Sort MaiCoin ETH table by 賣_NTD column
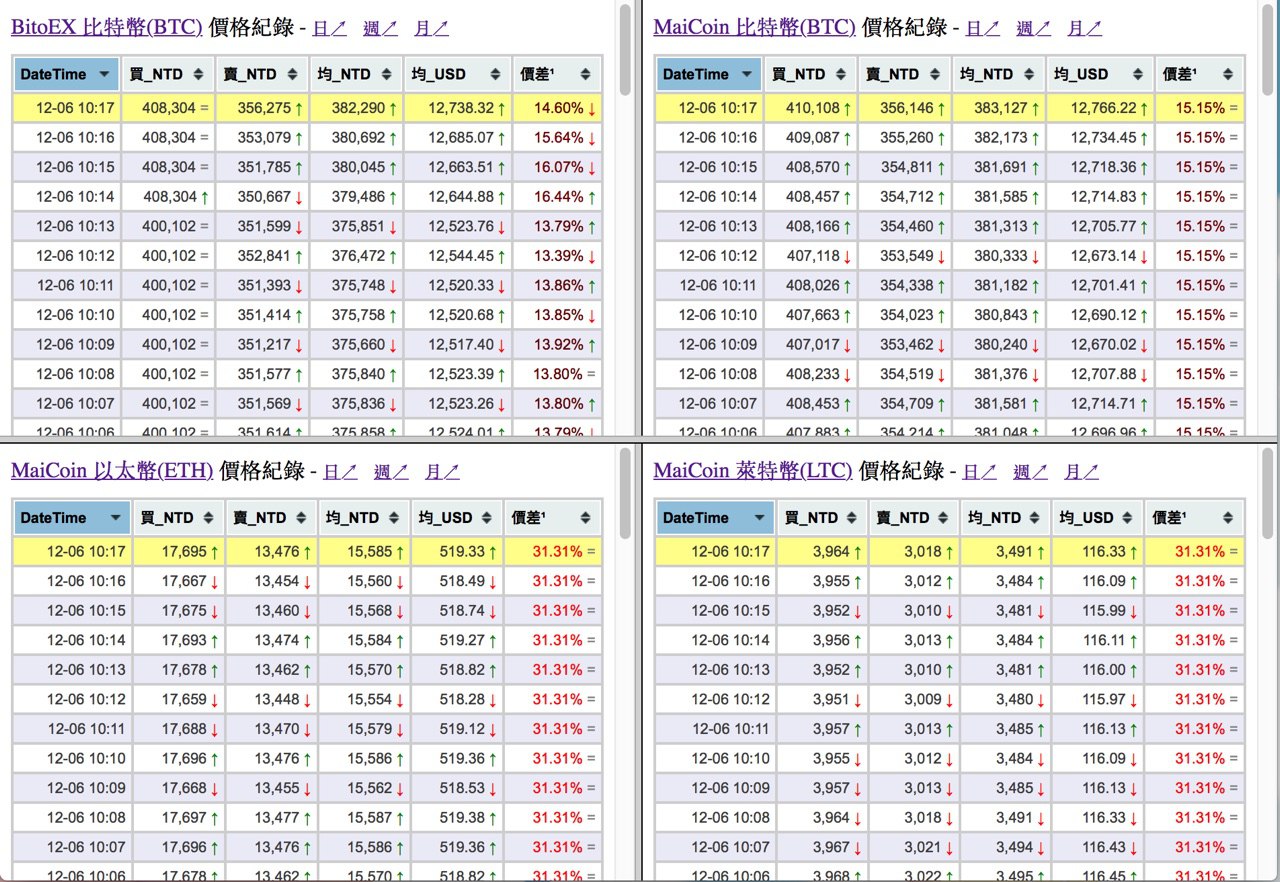 271,518
